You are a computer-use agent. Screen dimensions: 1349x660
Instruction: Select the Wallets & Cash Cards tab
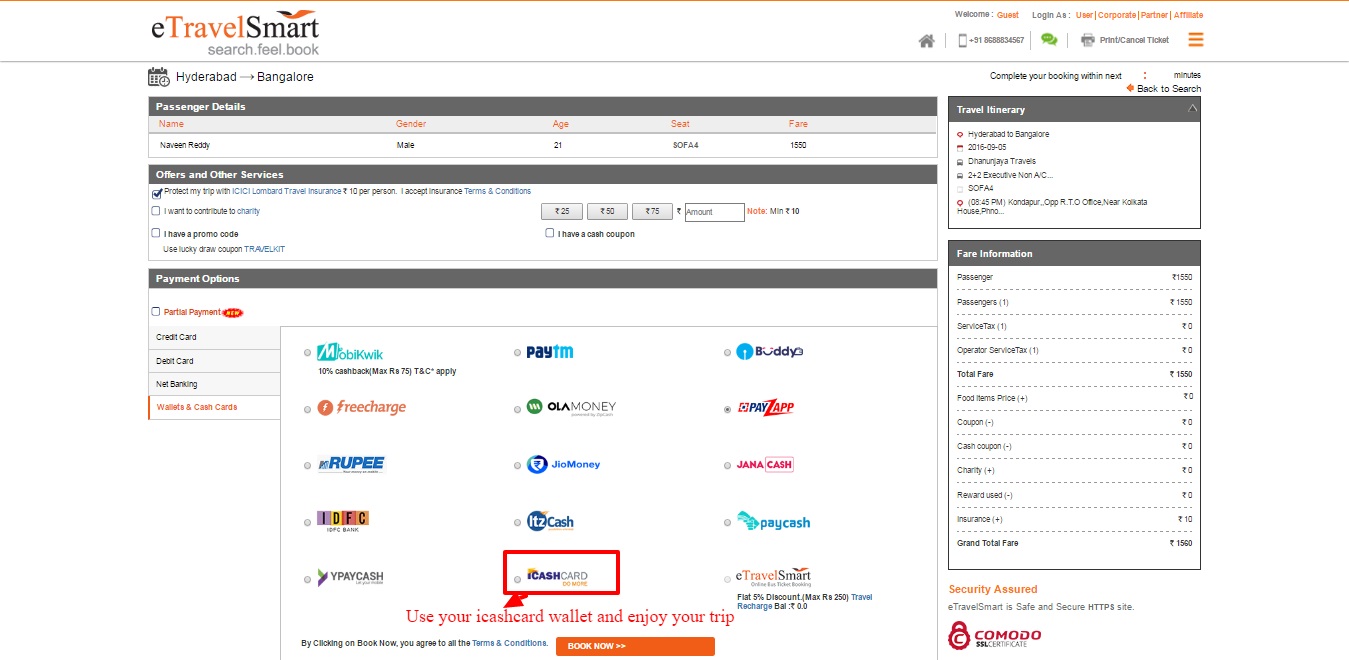coord(214,408)
